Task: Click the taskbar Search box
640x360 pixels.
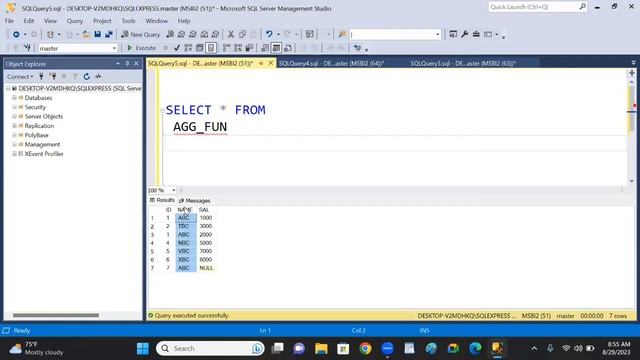Action: click(210, 349)
